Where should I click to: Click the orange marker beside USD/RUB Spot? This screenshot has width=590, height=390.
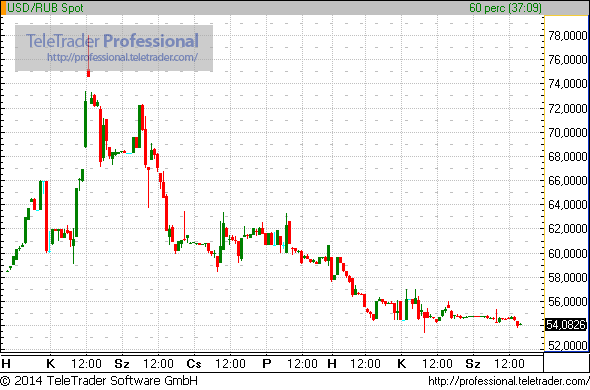pos(3,8)
